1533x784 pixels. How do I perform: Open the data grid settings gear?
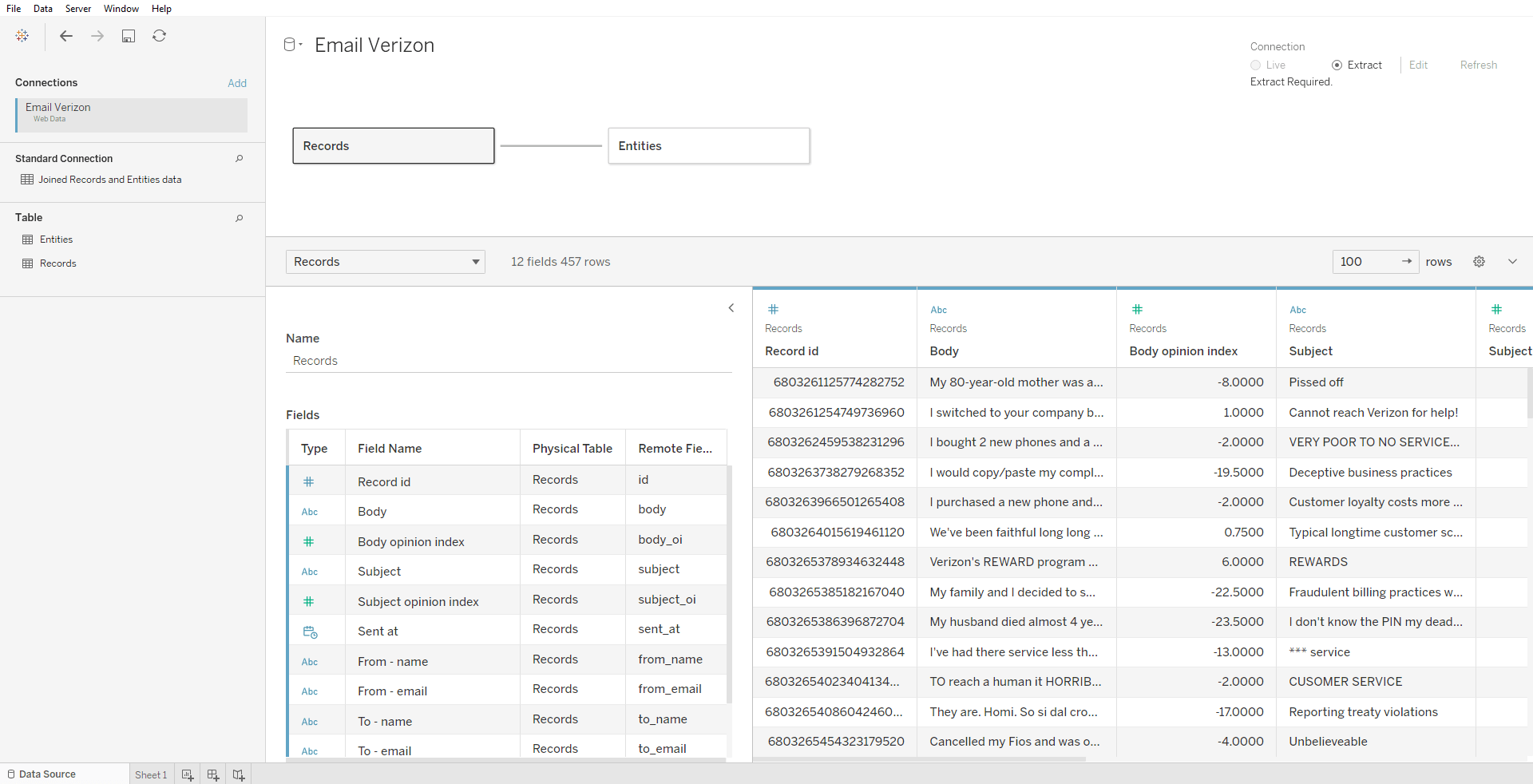1479,262
